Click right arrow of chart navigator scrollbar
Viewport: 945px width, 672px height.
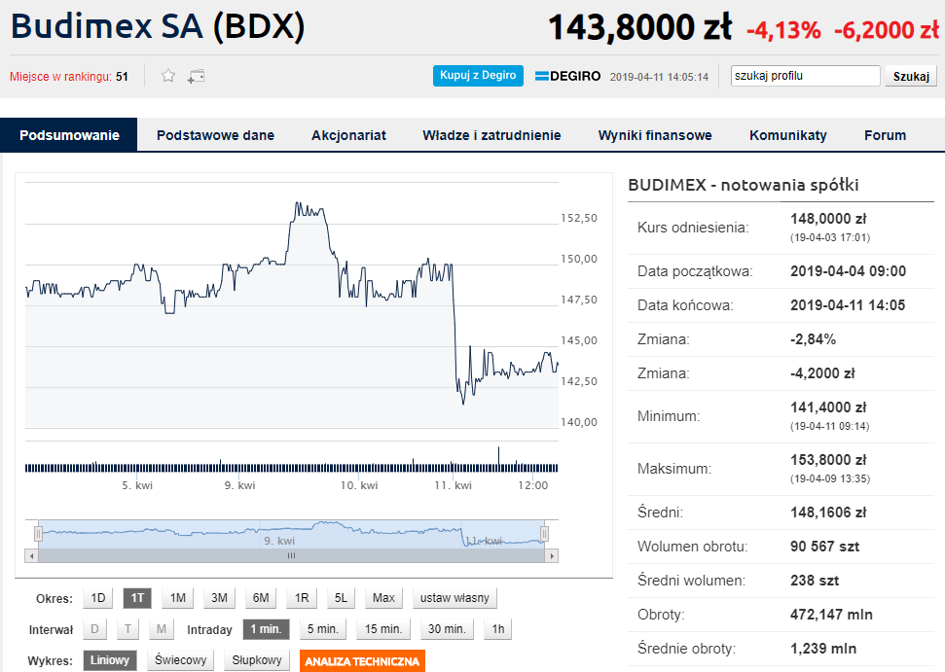pyautogui.click(x=552, y=556)
